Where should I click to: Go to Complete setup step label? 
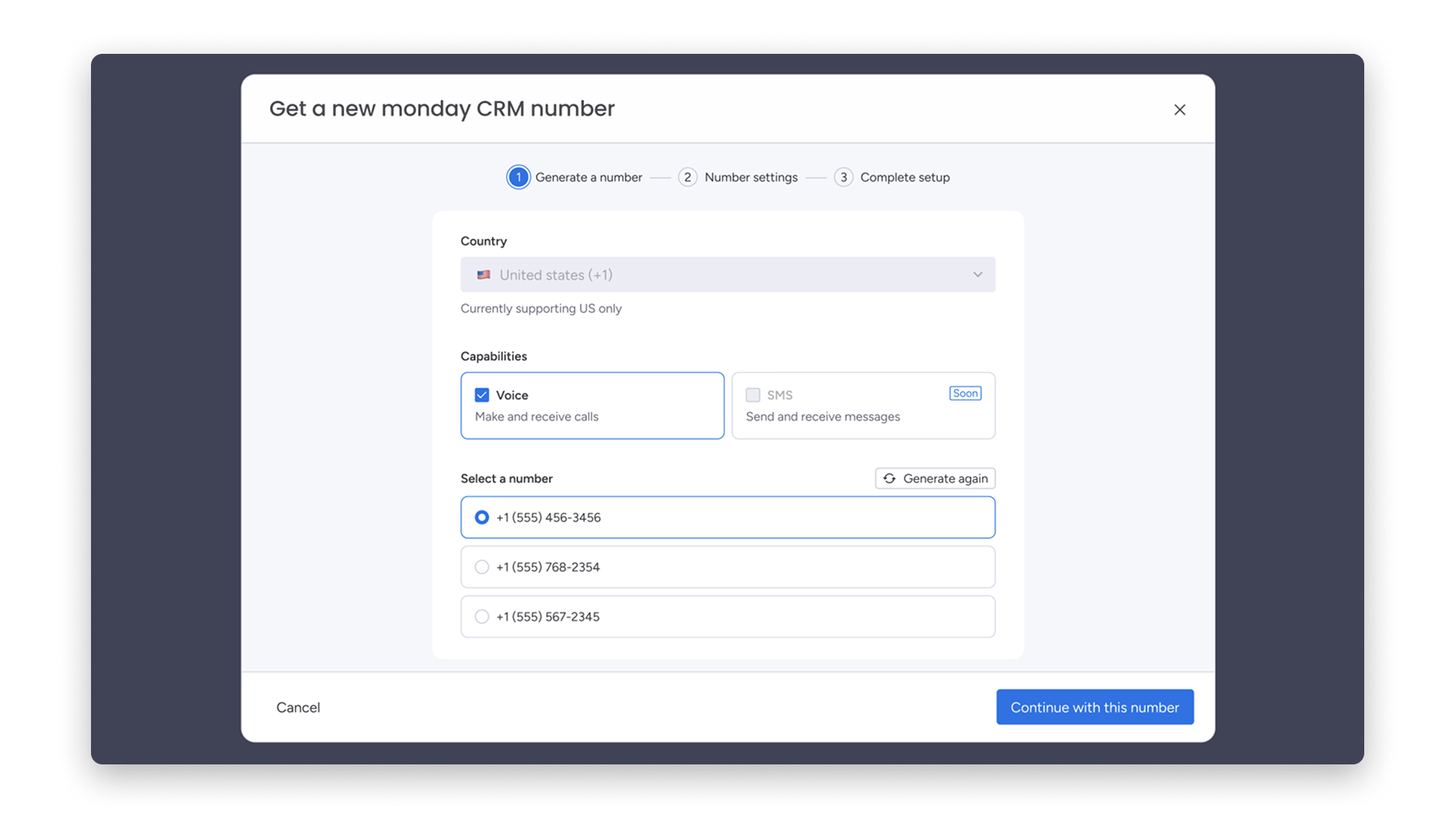click(905, 177)
